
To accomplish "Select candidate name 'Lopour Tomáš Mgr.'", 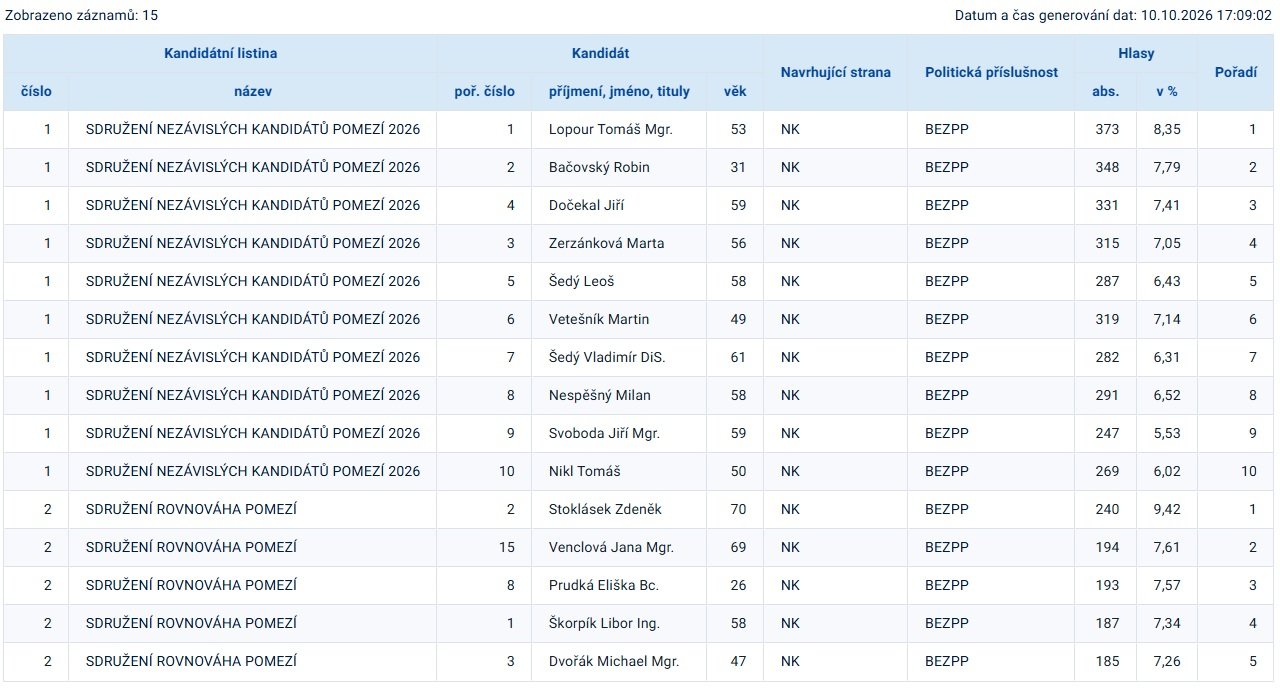I will (x=610, y=129).
